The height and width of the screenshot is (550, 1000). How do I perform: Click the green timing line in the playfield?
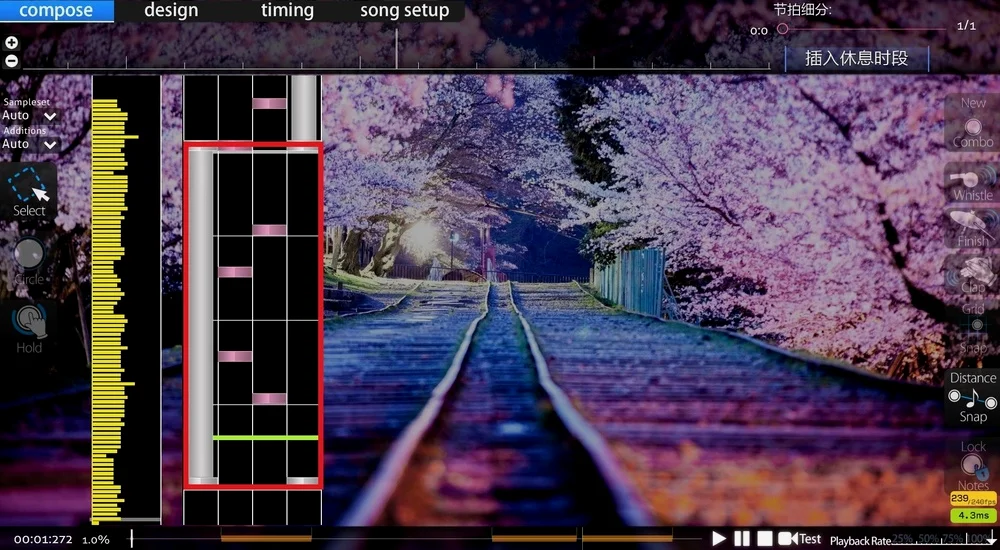tap(265, 438)
